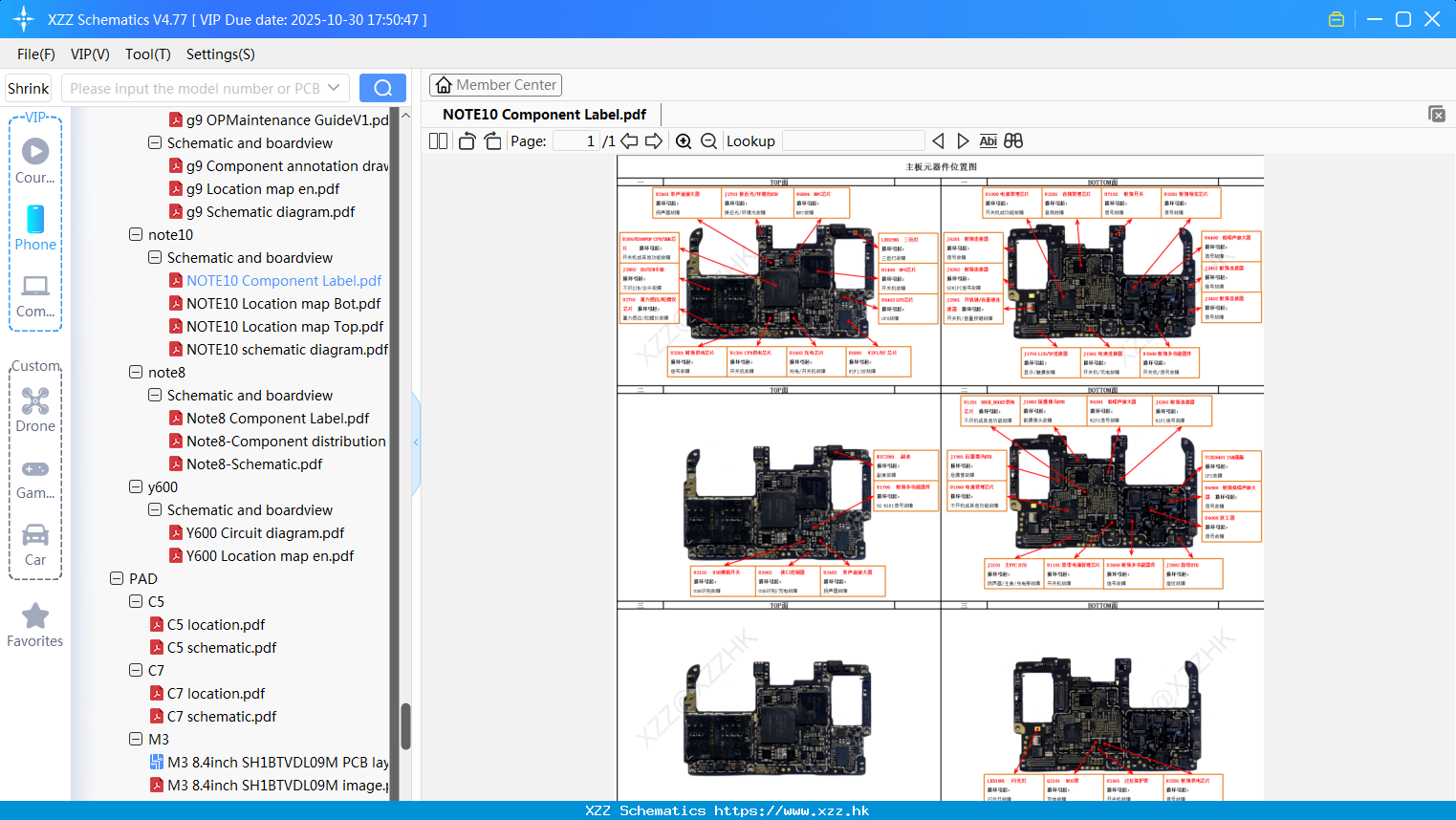This screenshot has height=820, width=1456.
Task: Open the VIP menu
Action: (90, 54)
